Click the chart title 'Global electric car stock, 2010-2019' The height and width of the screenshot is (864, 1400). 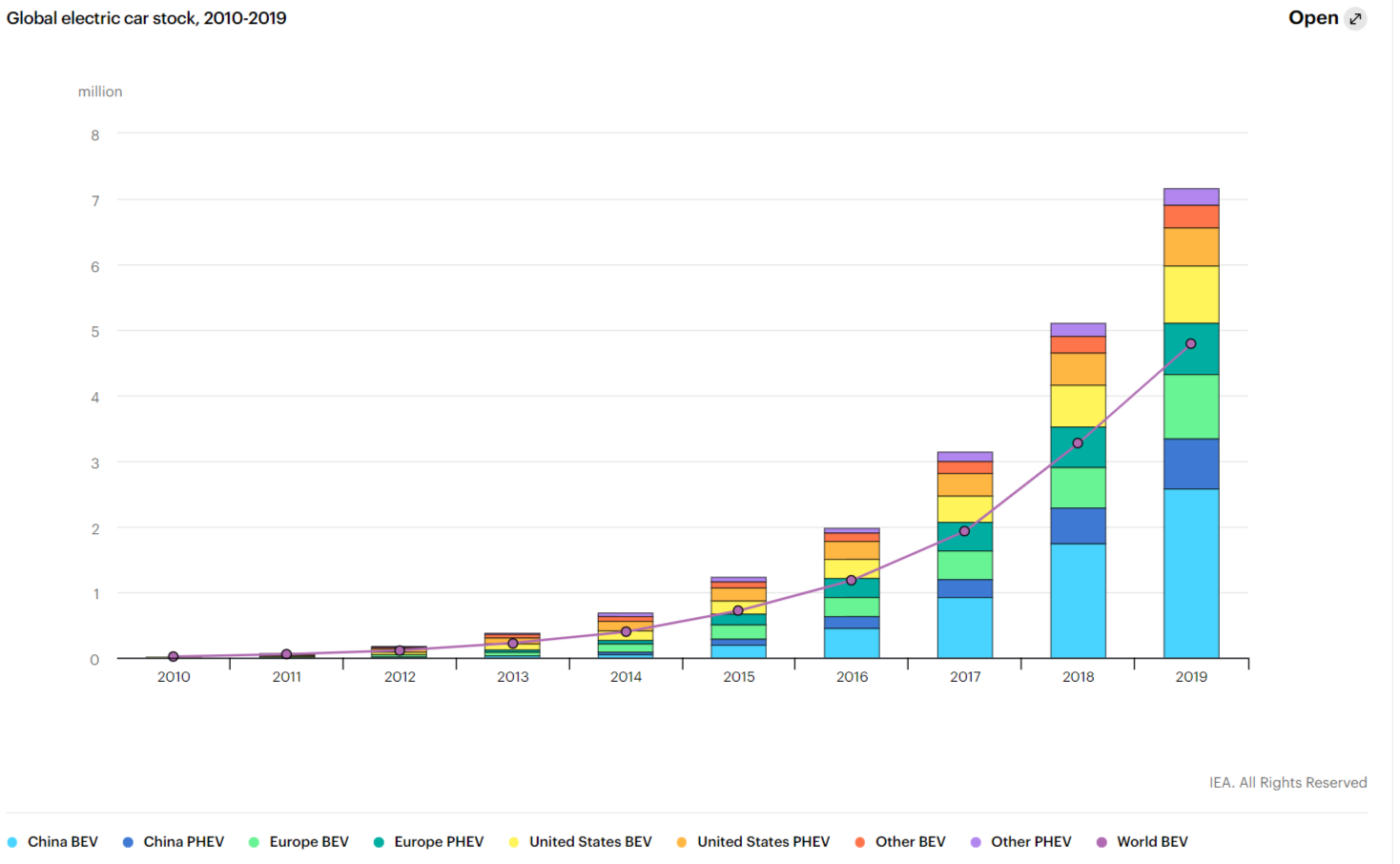click(147, 18)
